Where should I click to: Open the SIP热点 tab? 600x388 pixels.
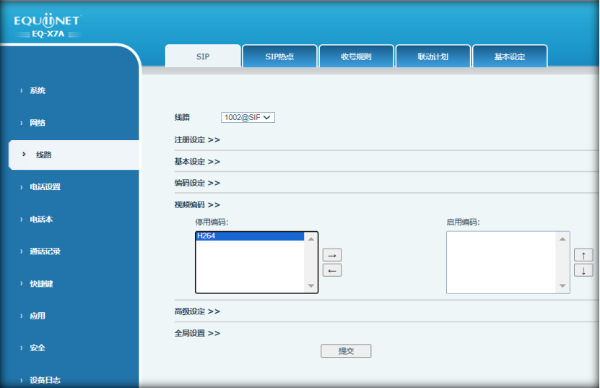pyautogui.click(x=280, y=56)
